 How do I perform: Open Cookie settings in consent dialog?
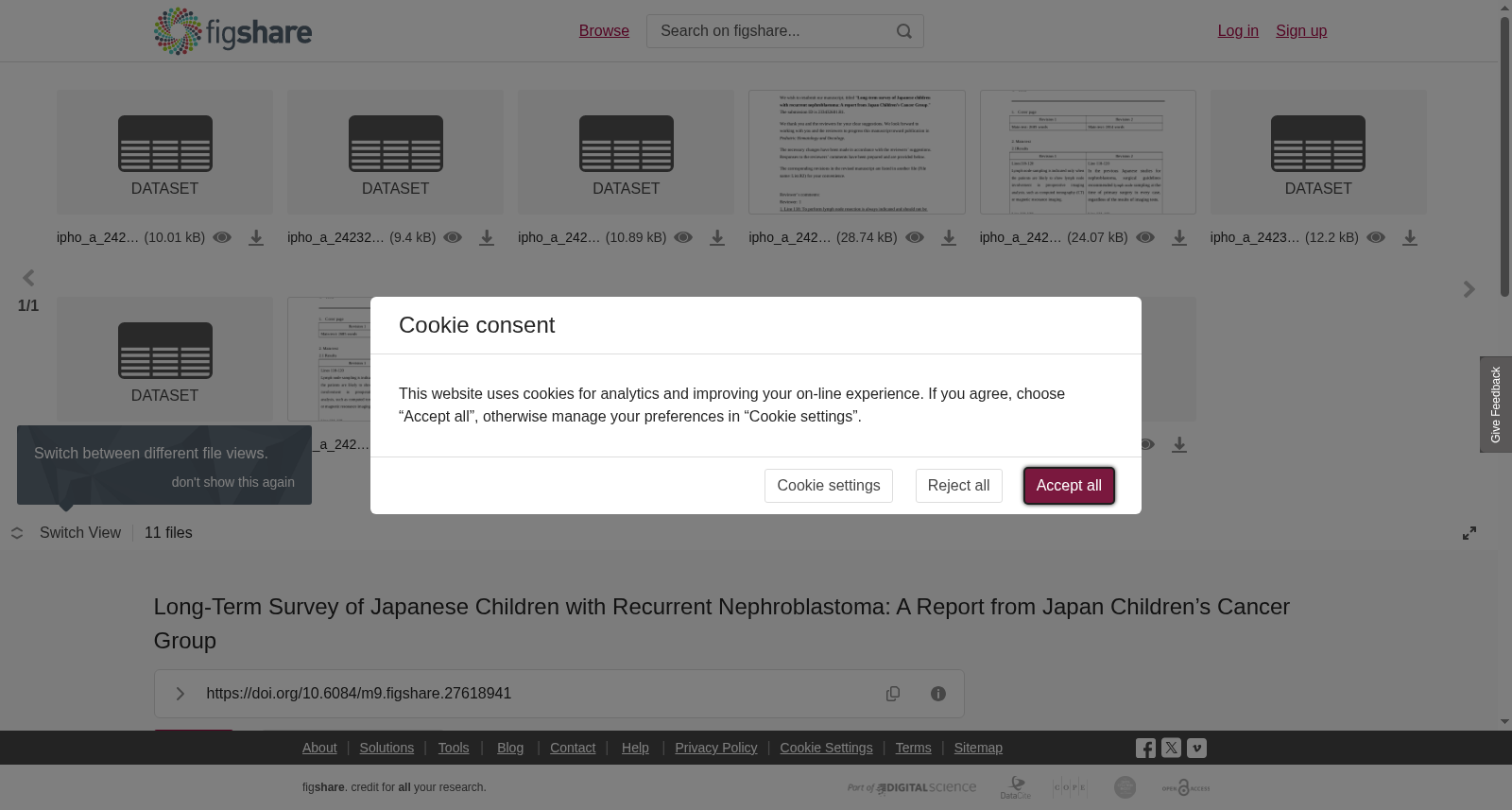tap(829, 486)
